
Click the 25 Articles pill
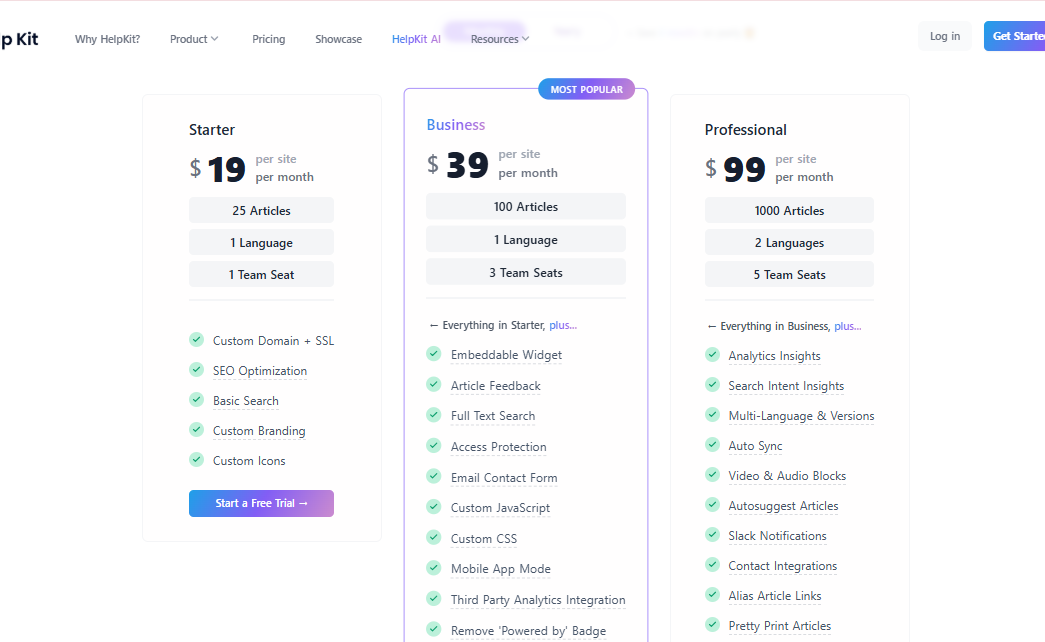coord(261,211)
